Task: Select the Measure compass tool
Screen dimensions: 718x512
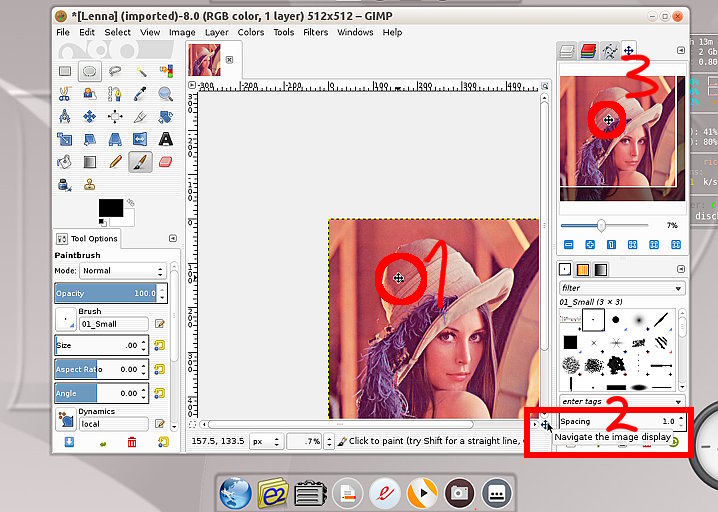Action: (x=65, y=116)
